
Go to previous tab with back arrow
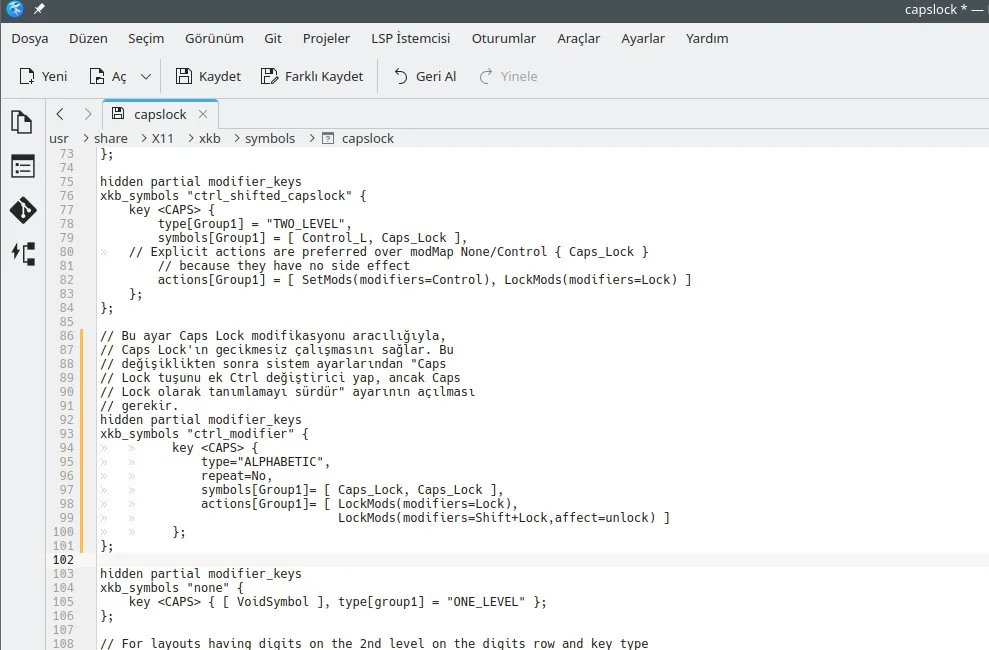60,114
